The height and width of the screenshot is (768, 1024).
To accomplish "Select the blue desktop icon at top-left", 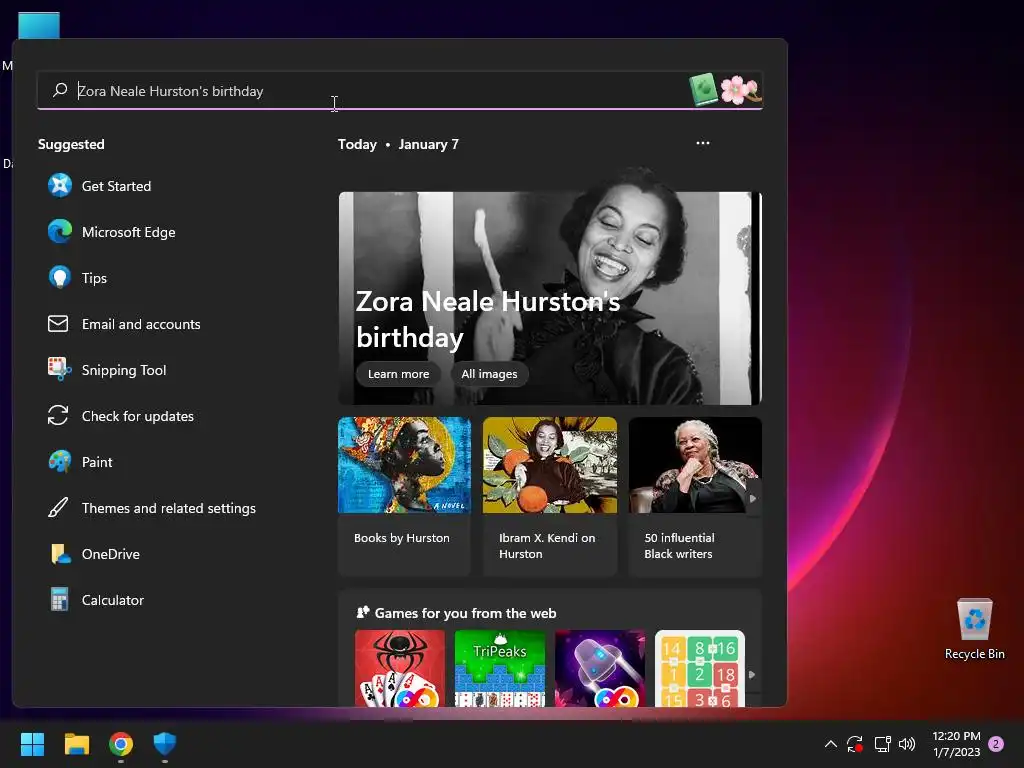I will 39,26.
